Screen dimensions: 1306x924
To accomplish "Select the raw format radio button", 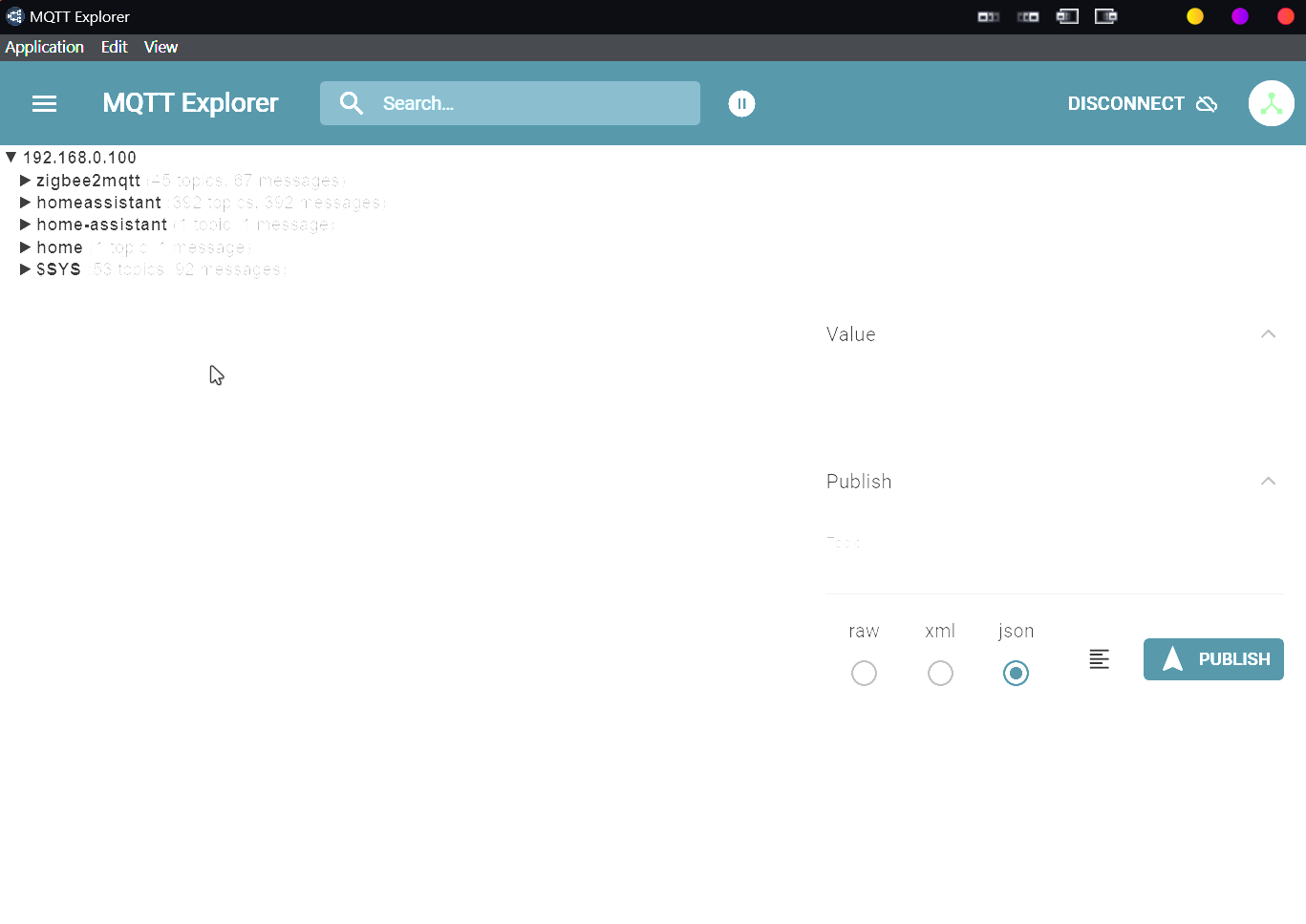I will click(864, 673).
